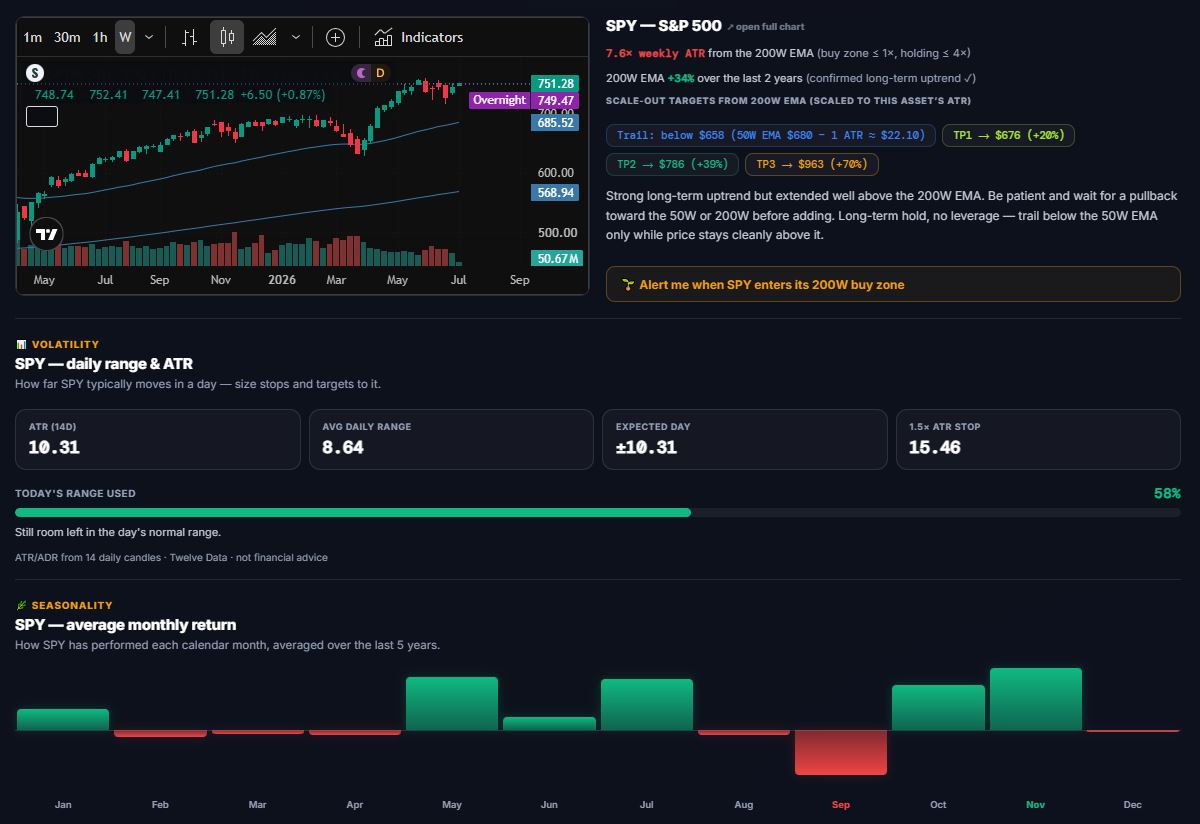Click the SPY — S&P 500 heading
This screenshot has width=1200, height=824.
[x=663, y=26]
